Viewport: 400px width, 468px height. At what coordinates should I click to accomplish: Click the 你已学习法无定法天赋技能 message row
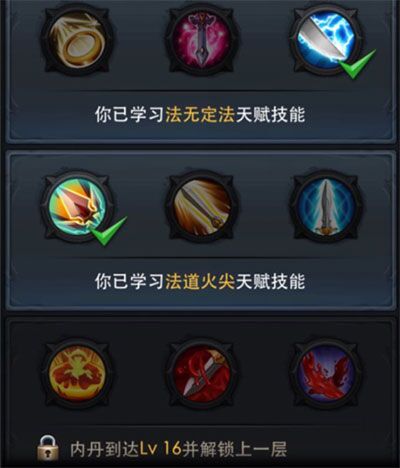[x=200, y=114]
